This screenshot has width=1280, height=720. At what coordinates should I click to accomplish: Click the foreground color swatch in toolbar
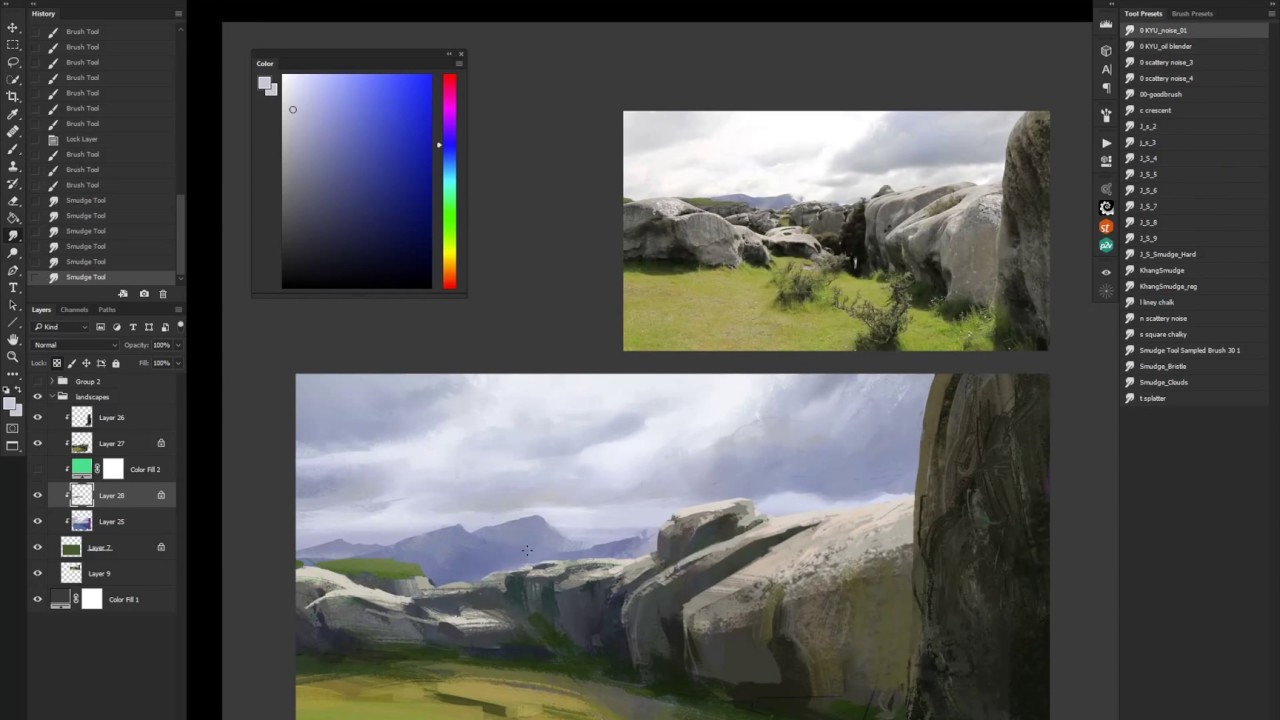[x=9, y=402]
